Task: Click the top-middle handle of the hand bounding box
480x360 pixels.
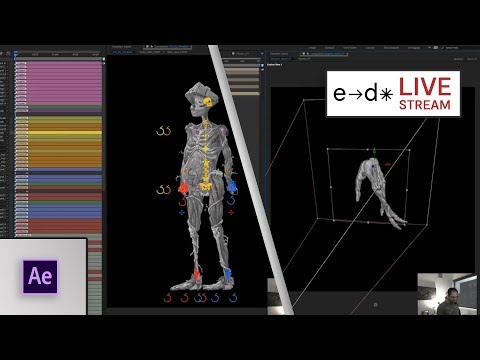Action: click(368, 150)
